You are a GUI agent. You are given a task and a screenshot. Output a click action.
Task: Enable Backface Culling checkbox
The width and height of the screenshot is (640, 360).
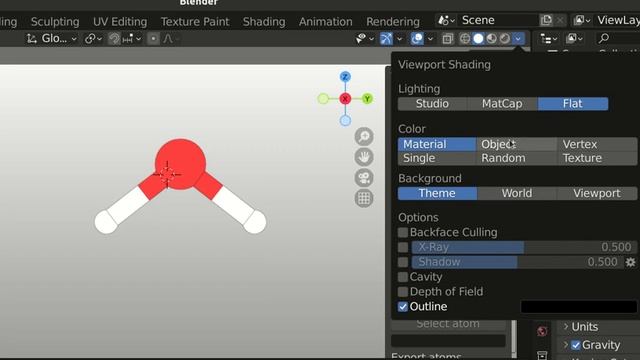point(403,232)
